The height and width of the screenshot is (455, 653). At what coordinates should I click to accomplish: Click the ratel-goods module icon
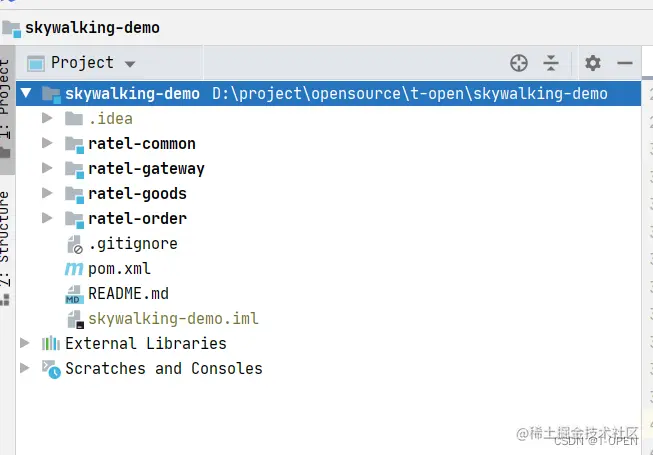pos(75,194)
